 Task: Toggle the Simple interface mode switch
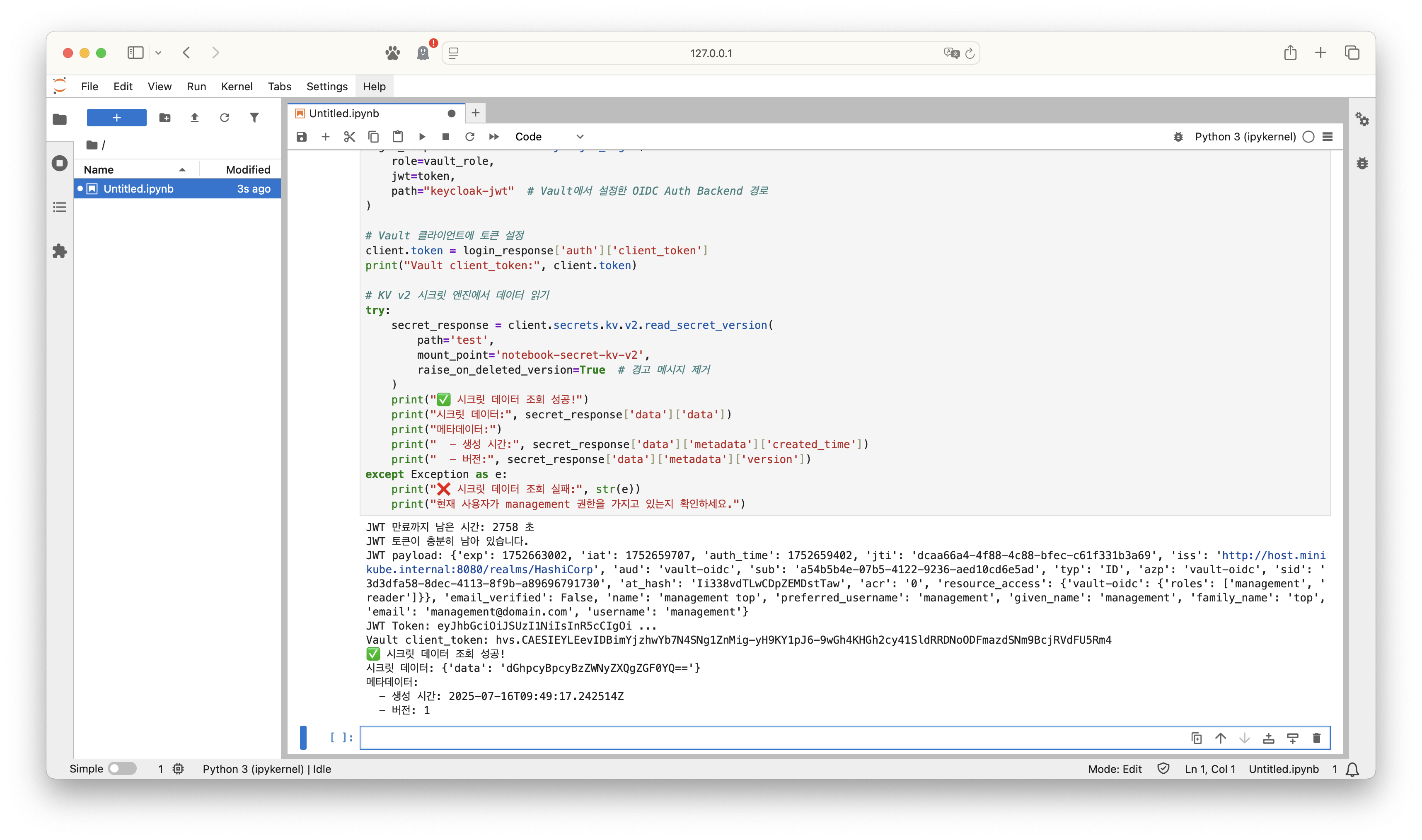coord(122,768)
